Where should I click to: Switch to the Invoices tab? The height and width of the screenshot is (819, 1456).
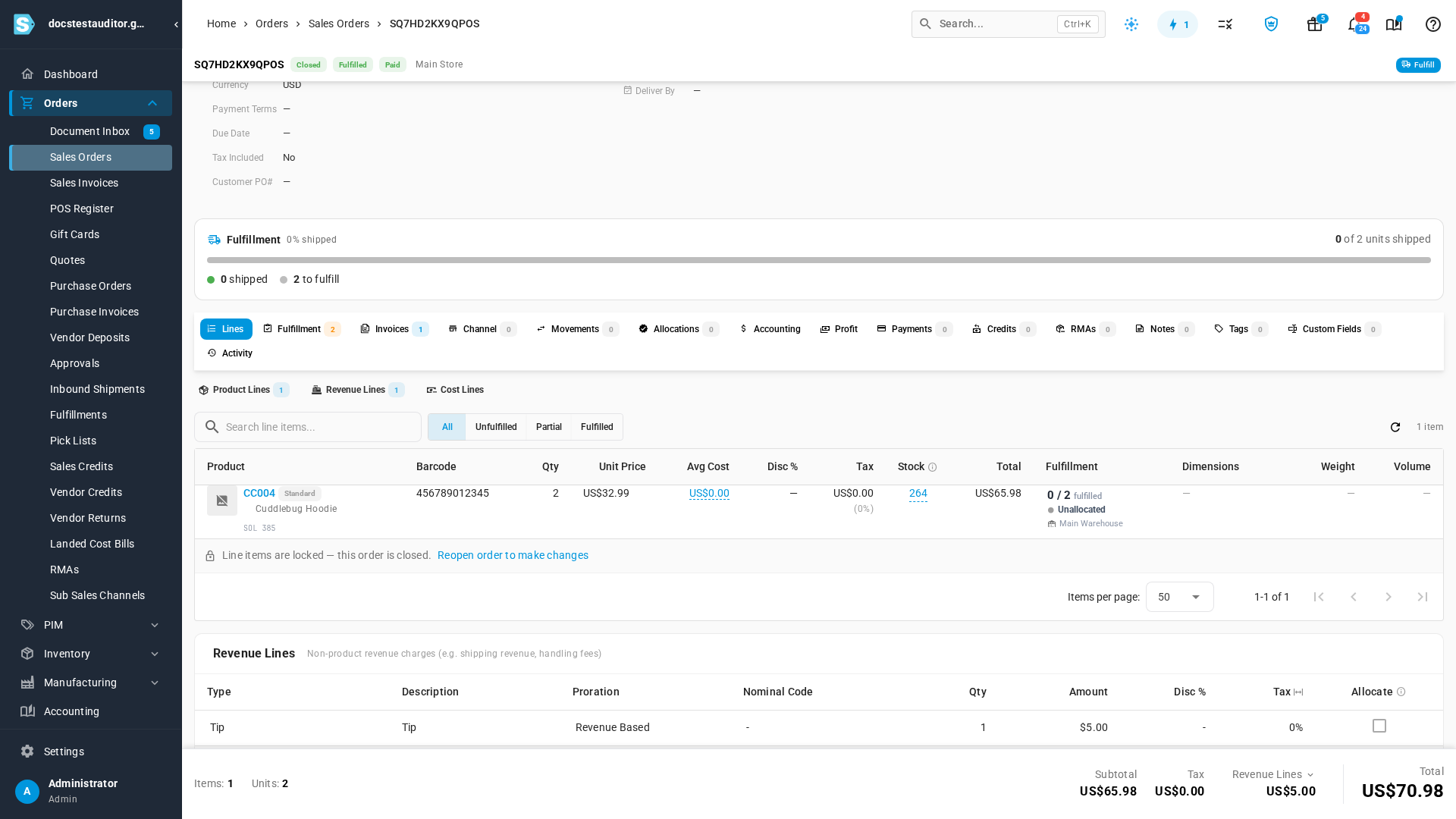point(394,329)
